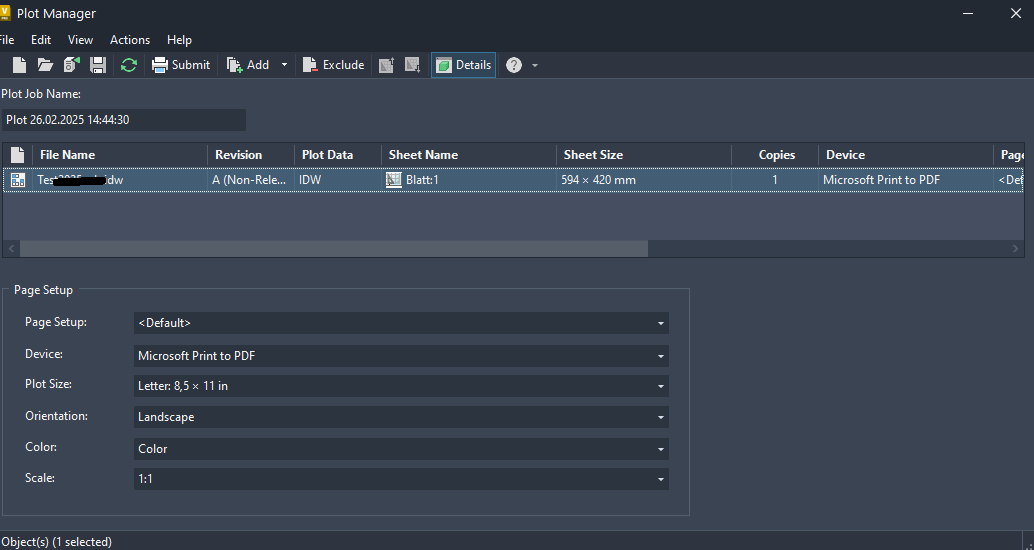Screen dimensions: 1034x550
Task: Click 'Object(s) (1 selected)' status text
Action: click(57, 541)
